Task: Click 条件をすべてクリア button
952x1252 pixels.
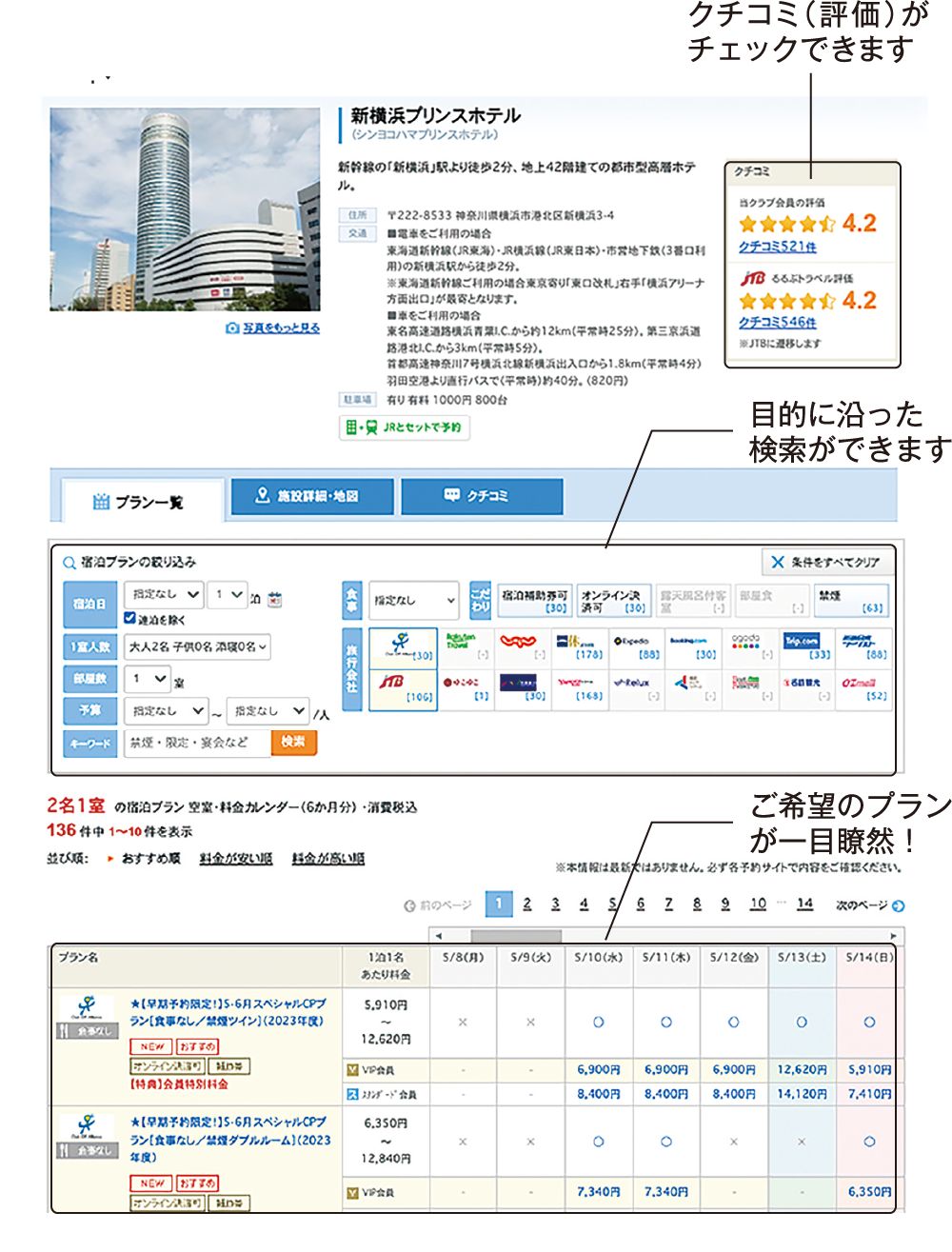Action: pos(825,562)
